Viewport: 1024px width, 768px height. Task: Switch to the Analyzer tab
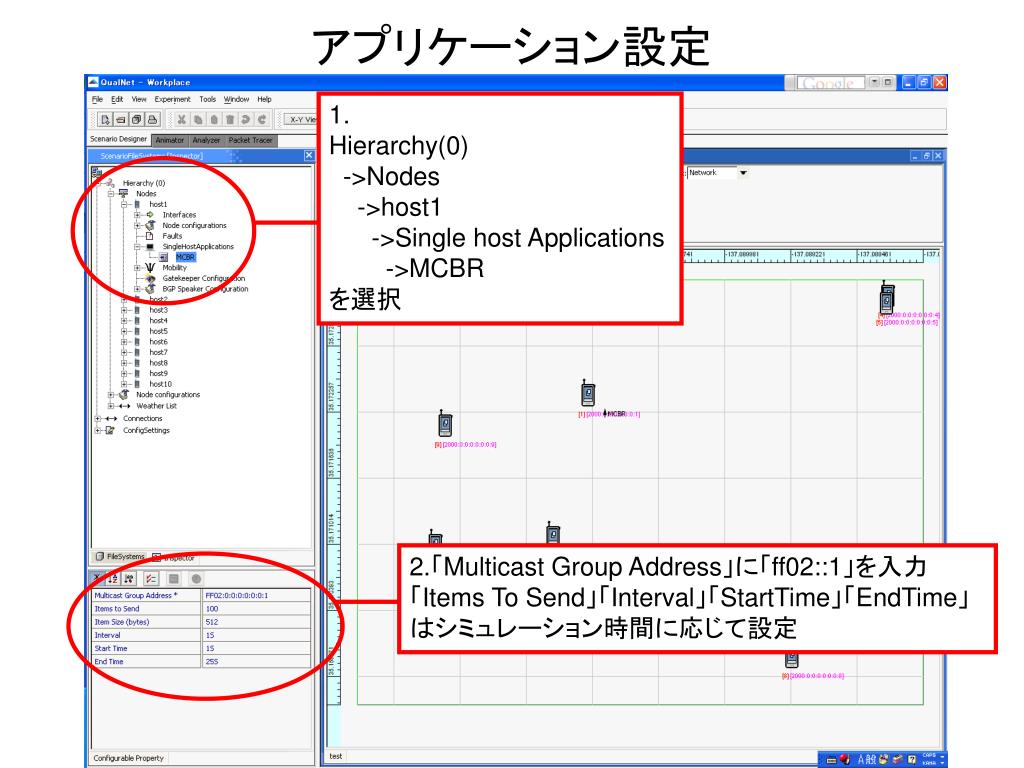pos(206,140)
